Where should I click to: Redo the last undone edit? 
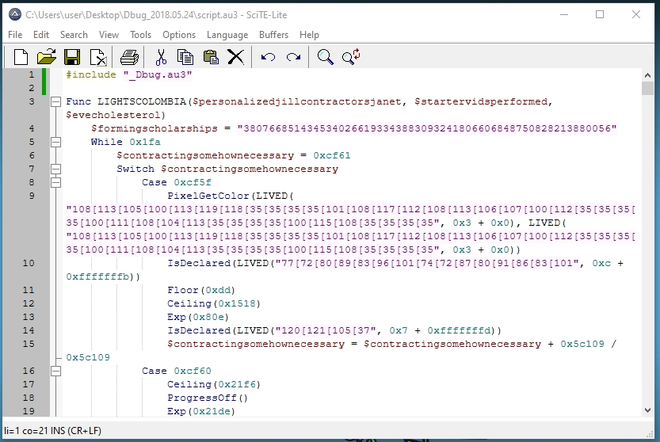pyautogui.click(x=293, y=57)
